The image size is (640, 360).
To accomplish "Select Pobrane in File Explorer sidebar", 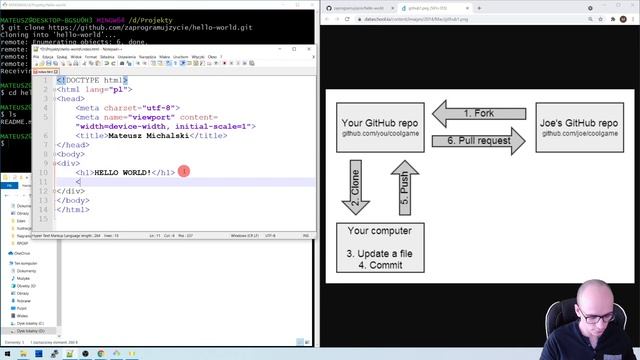I will [21, 301].
